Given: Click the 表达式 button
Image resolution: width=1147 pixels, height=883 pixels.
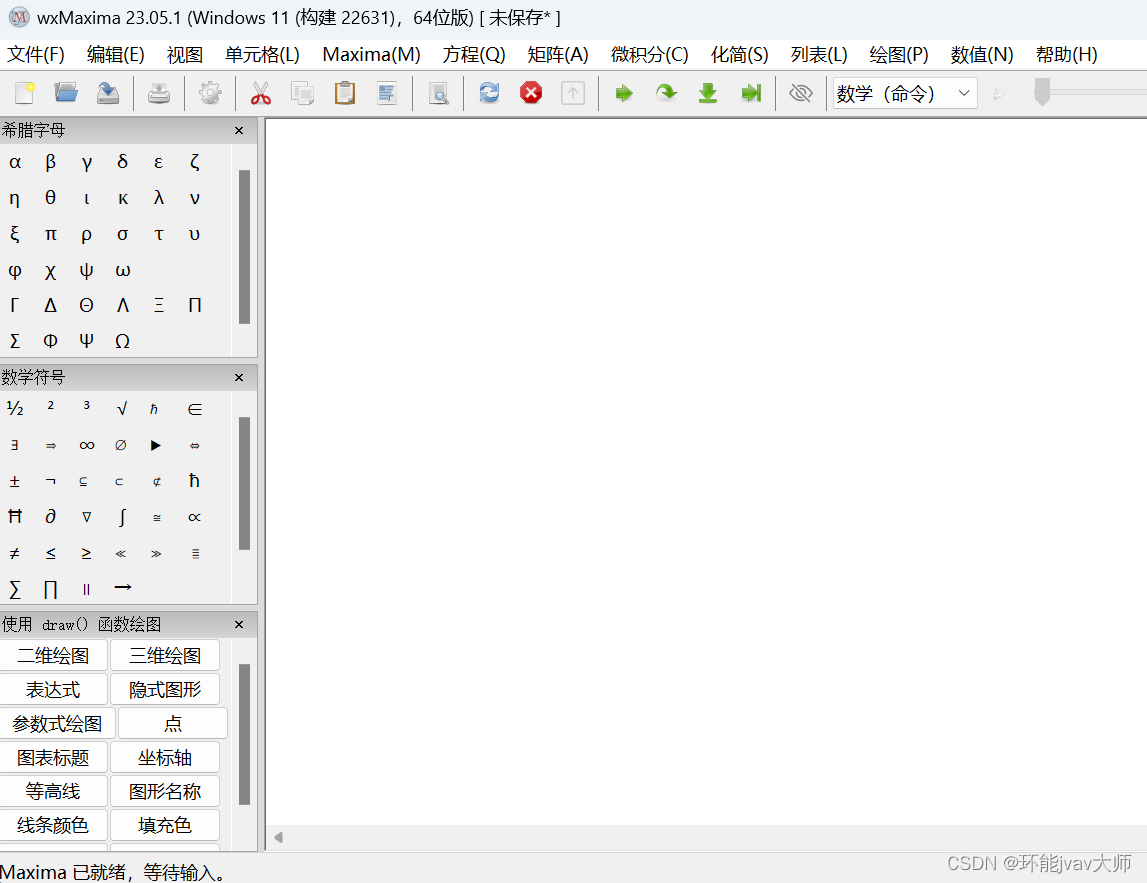Looking at the screenshot, I should (53, 689).
